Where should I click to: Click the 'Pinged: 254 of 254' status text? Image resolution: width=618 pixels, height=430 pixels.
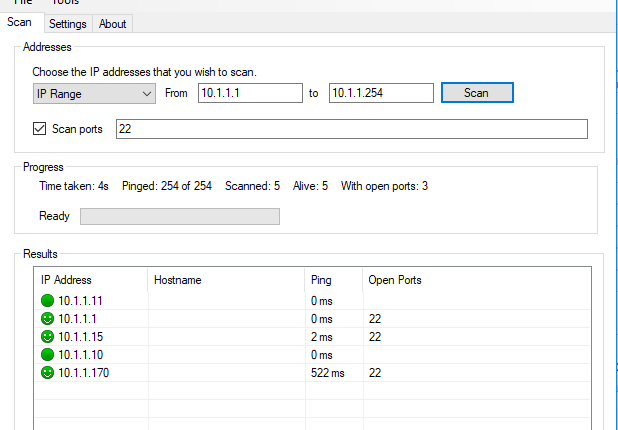(167, 186)
